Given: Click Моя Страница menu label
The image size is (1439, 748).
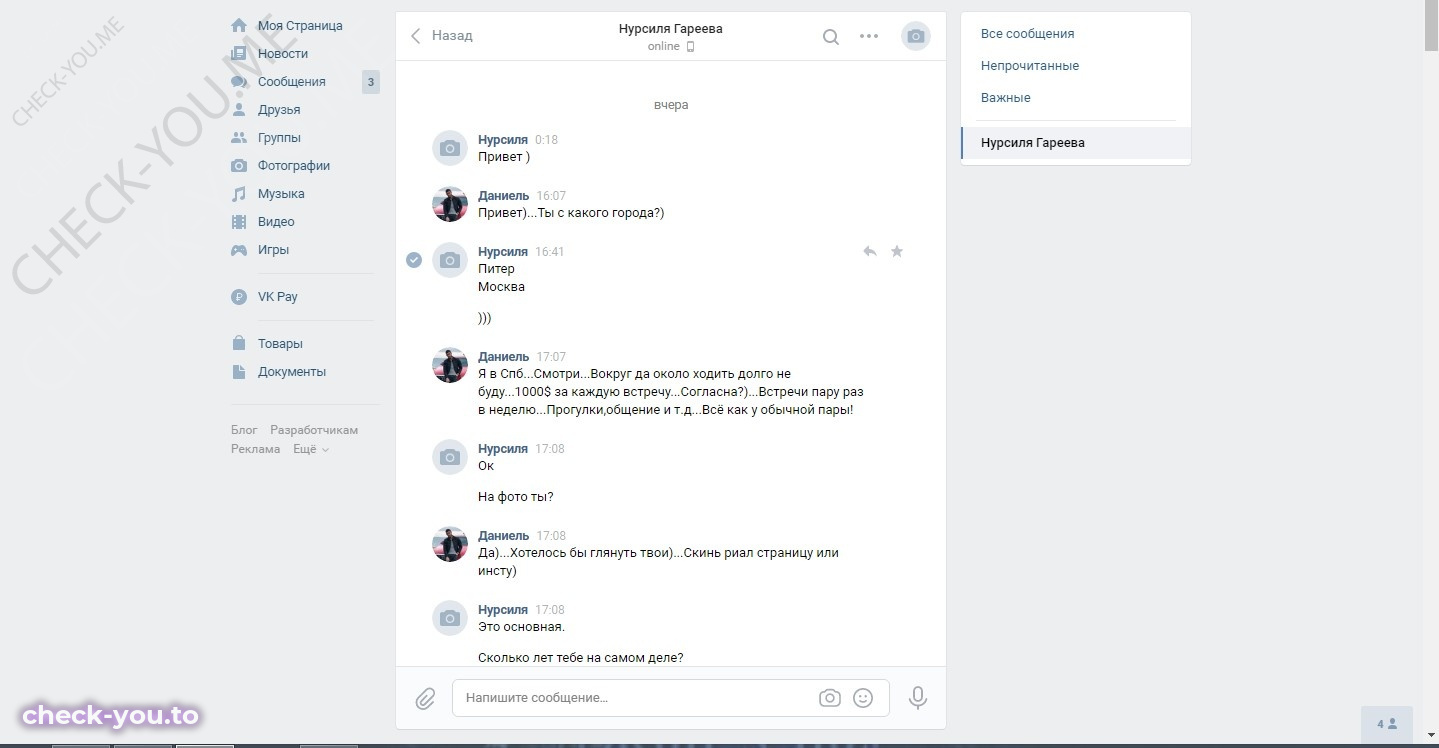Looking at the screenshot, I should pos(300,25).
